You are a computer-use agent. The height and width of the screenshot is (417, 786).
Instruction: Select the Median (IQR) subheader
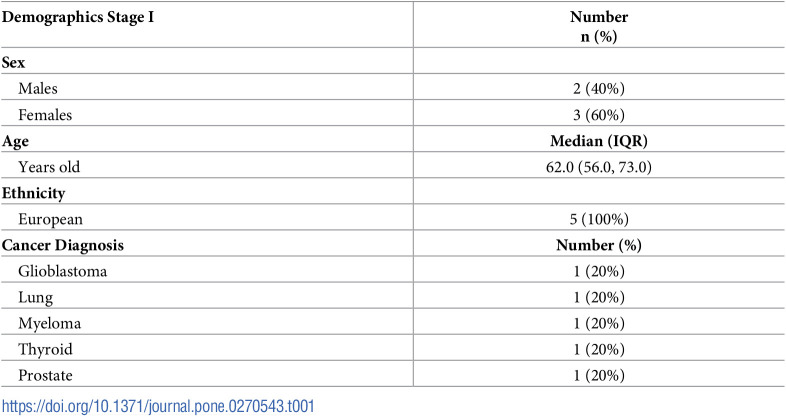pos(599,141)
